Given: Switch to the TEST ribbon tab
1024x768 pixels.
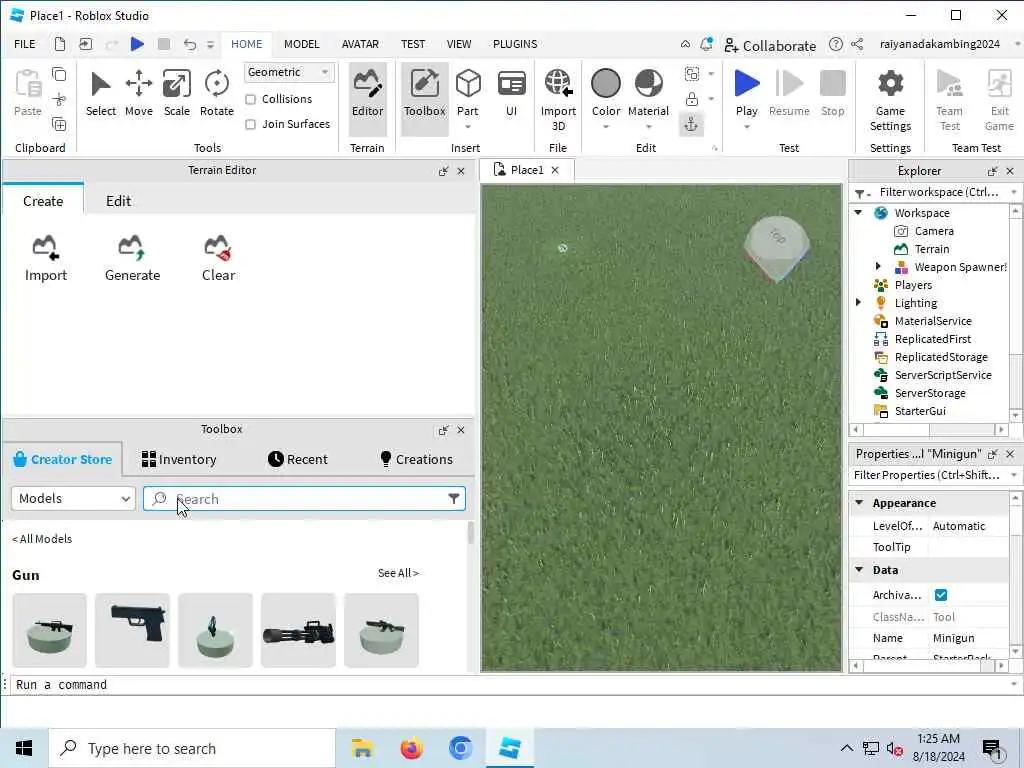Looking at the screenshot, I should pyautogui.click(x=413, y=44).
